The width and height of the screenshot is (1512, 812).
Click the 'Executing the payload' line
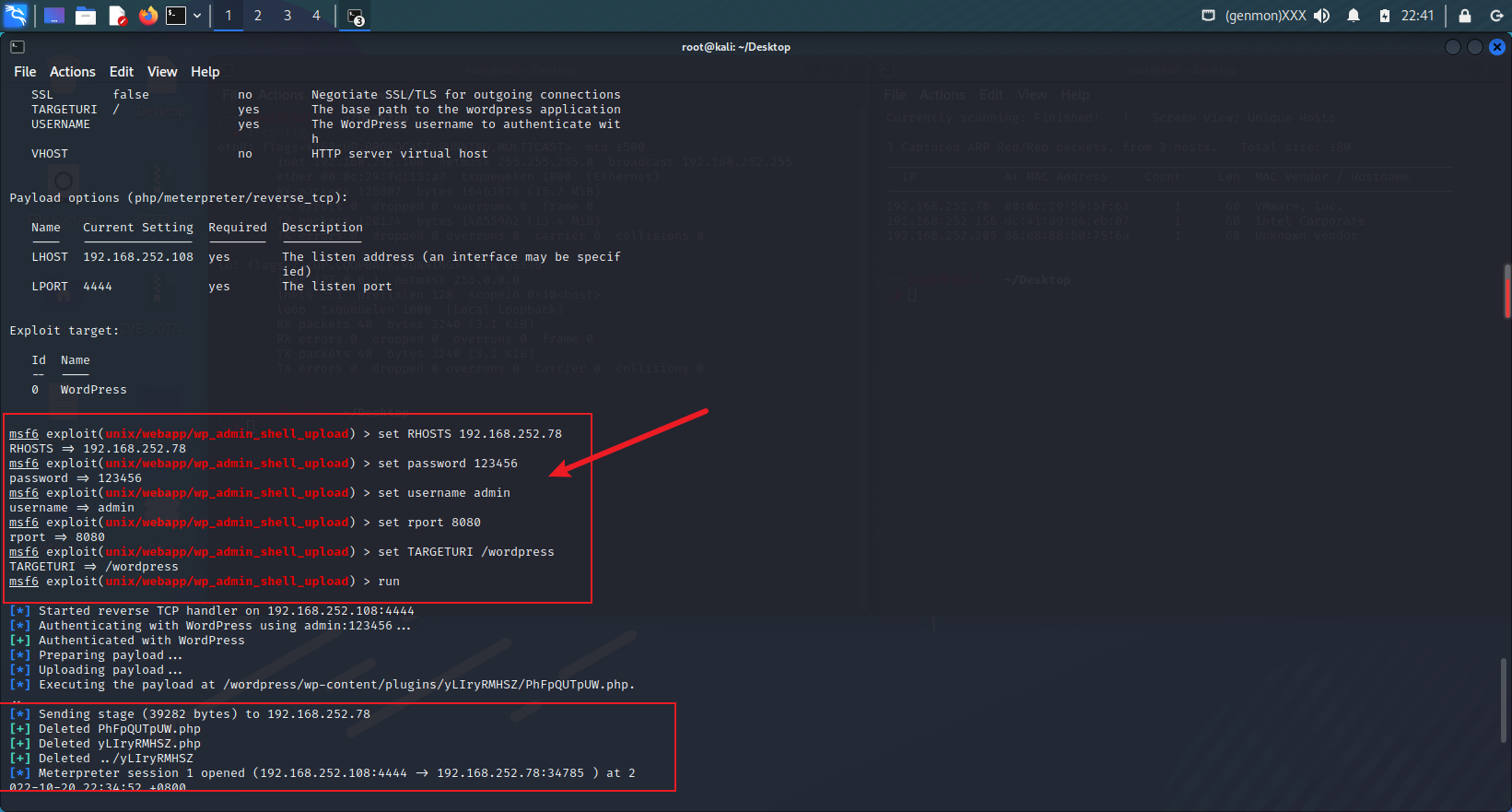(x=322, y=685)
